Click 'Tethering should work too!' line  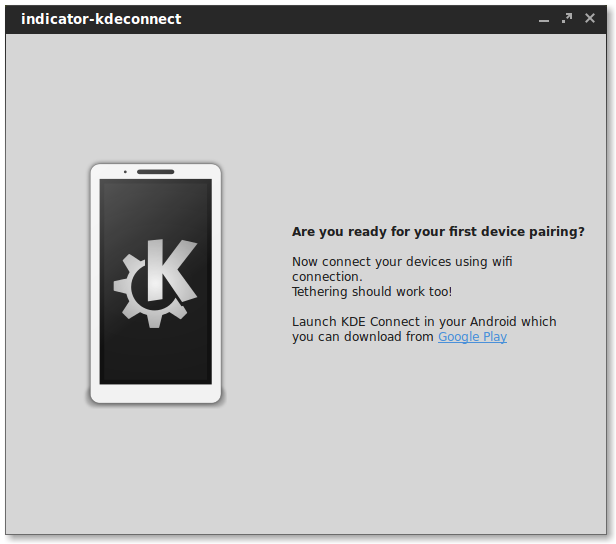[371, 292]
